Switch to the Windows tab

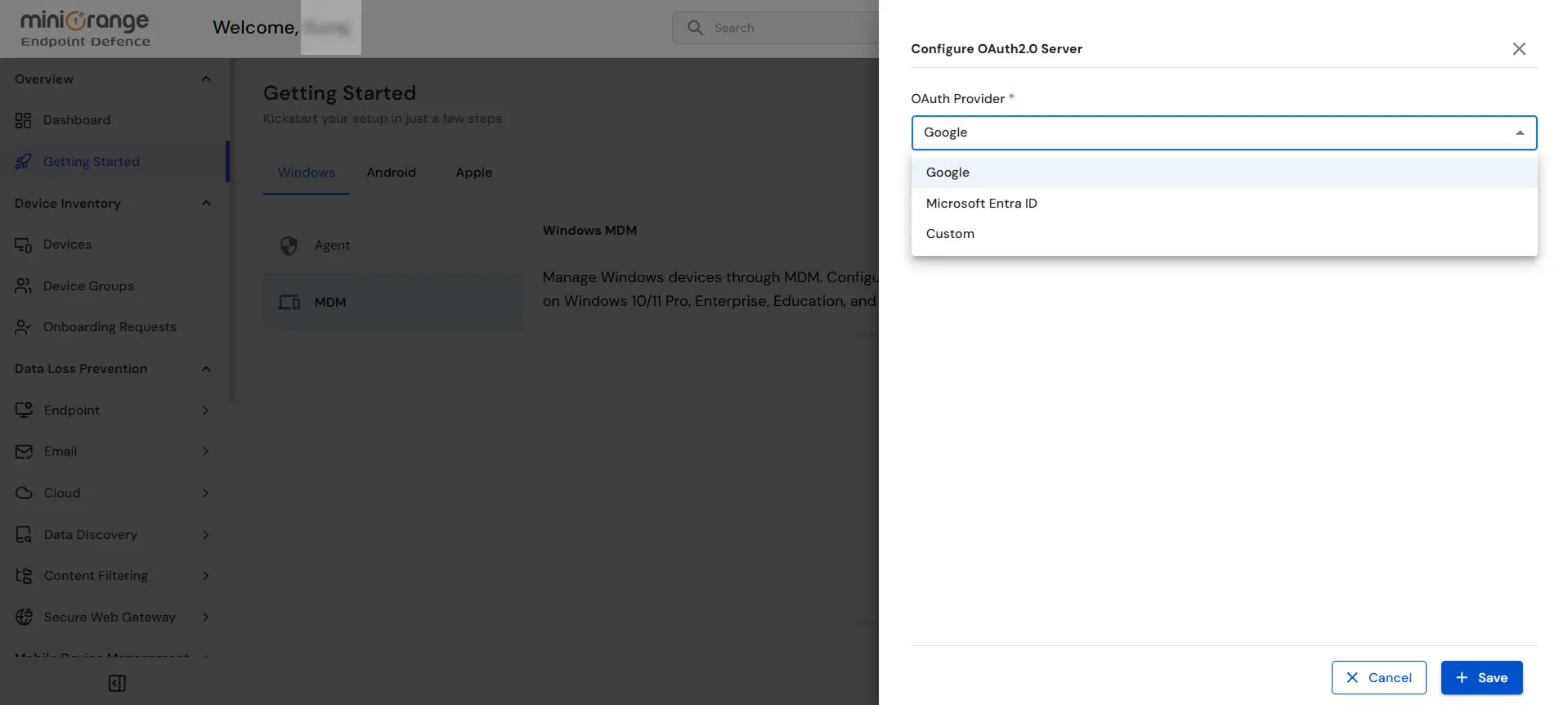[x=307, y=173]
